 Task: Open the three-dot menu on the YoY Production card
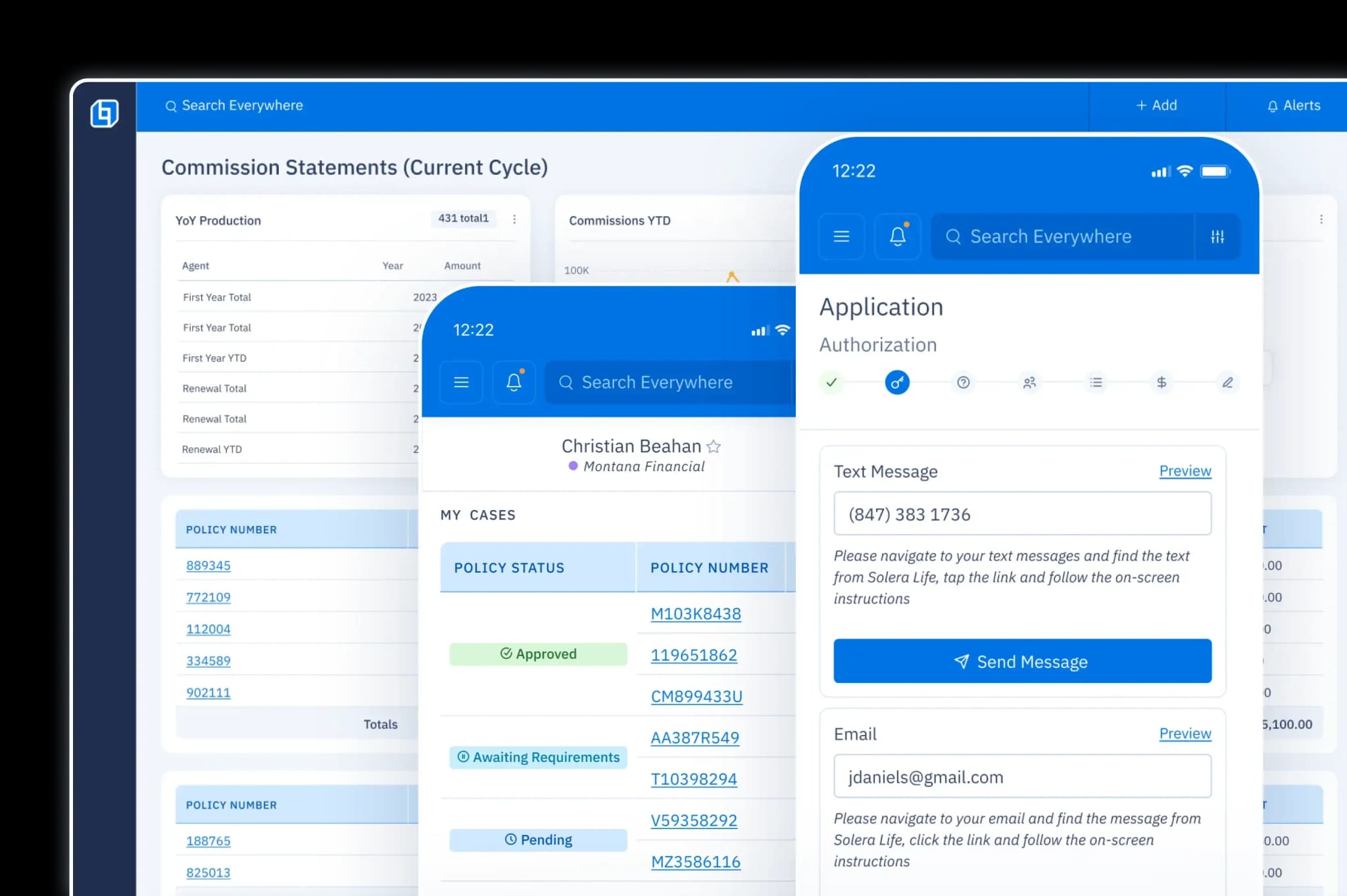[x=514, y=220]
